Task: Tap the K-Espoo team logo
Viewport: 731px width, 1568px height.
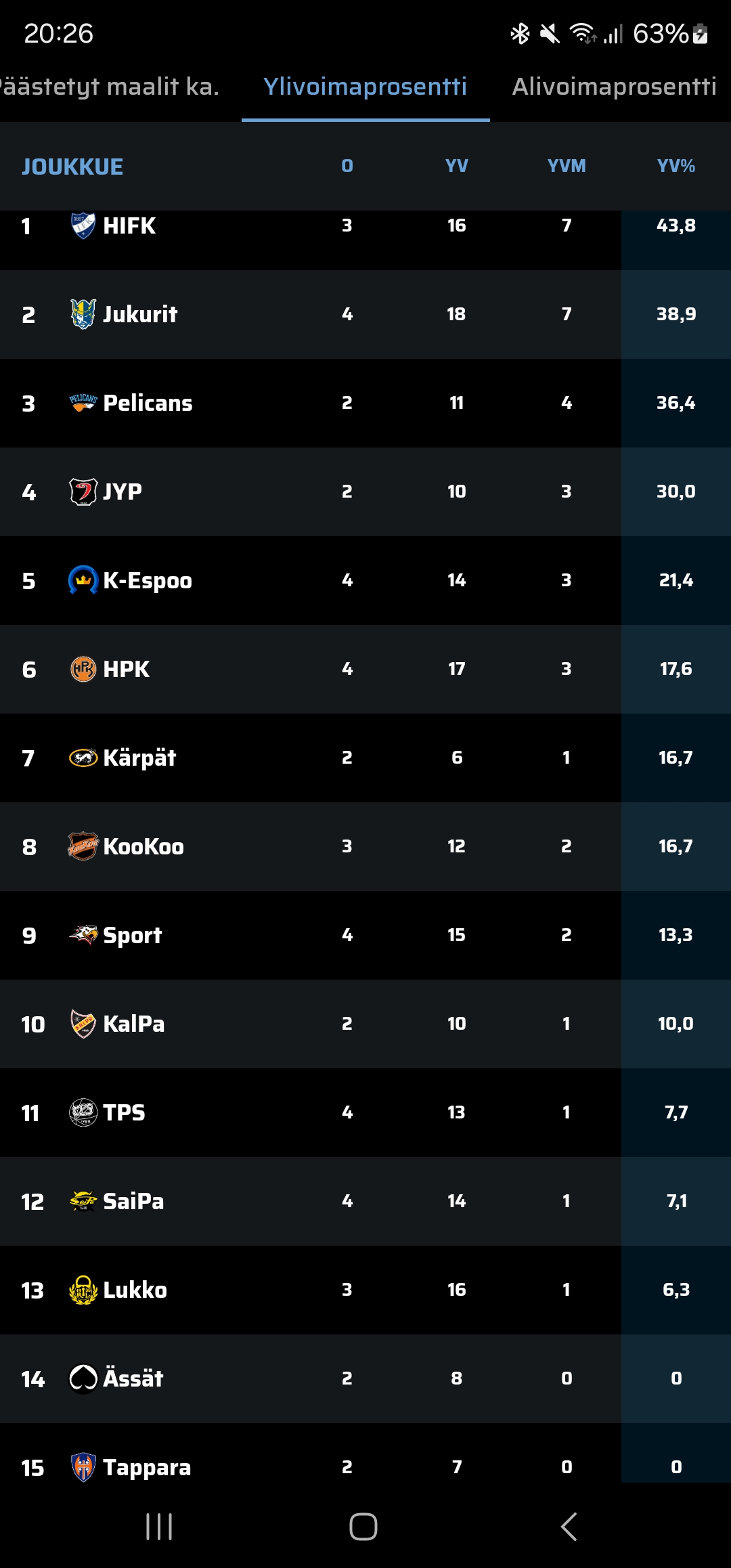Action: (83, 580)
